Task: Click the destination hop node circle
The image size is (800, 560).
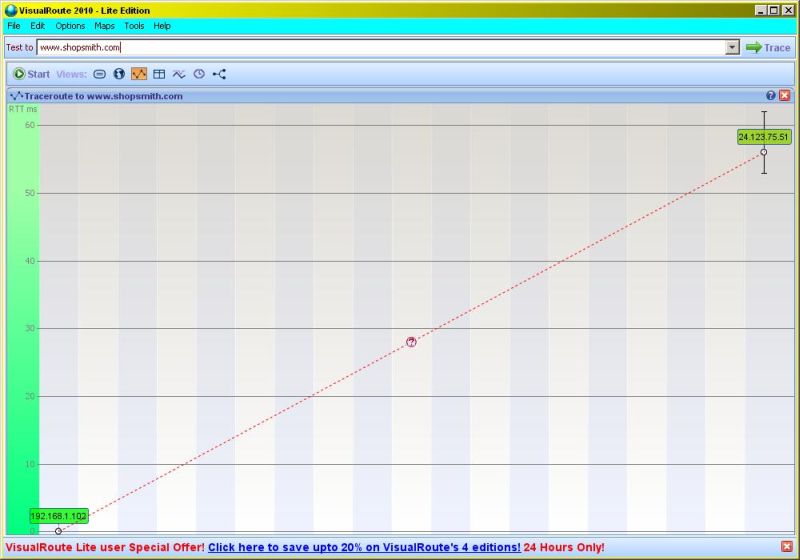Action: 764,152
